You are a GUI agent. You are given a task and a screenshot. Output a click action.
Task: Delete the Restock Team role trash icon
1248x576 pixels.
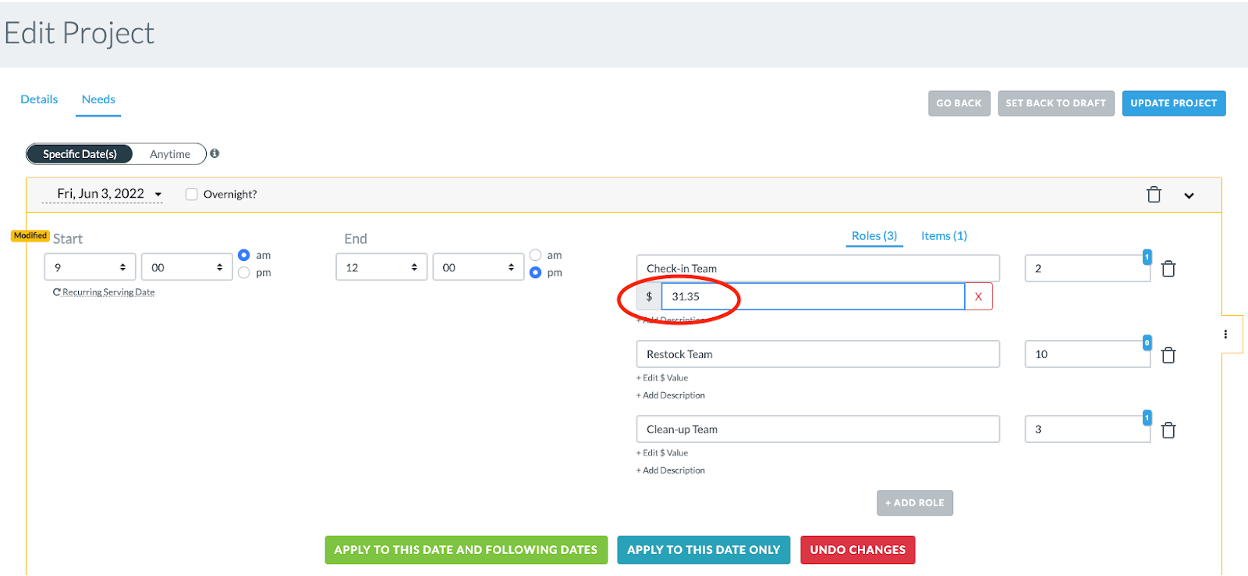point(1168,354)
